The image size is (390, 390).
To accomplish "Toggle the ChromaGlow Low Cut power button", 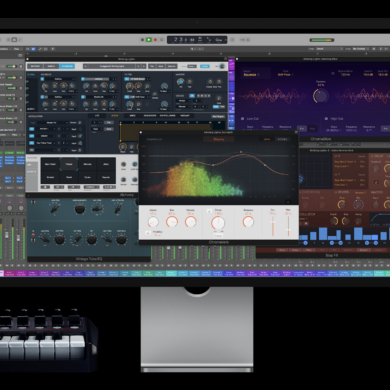I will click(242, 119).
